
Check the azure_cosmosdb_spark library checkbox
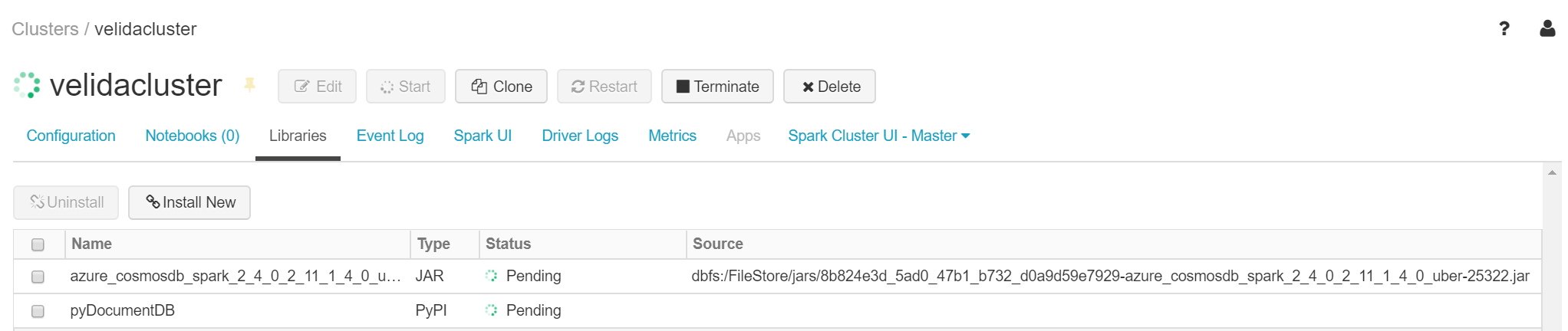(38, 277)
